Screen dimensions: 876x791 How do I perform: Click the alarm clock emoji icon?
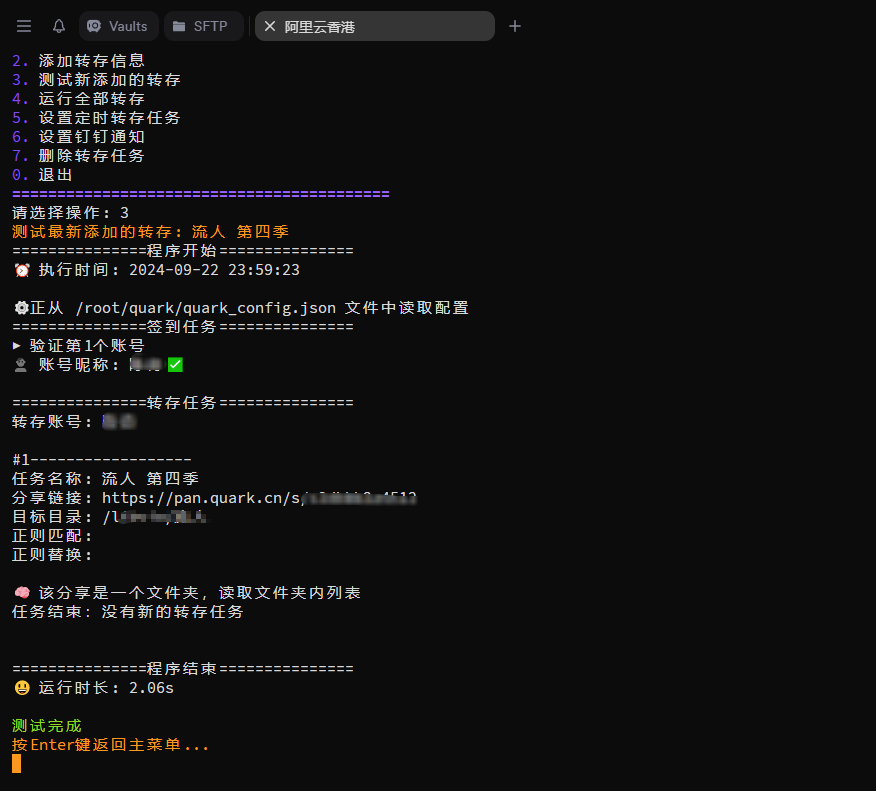[22, 270]
